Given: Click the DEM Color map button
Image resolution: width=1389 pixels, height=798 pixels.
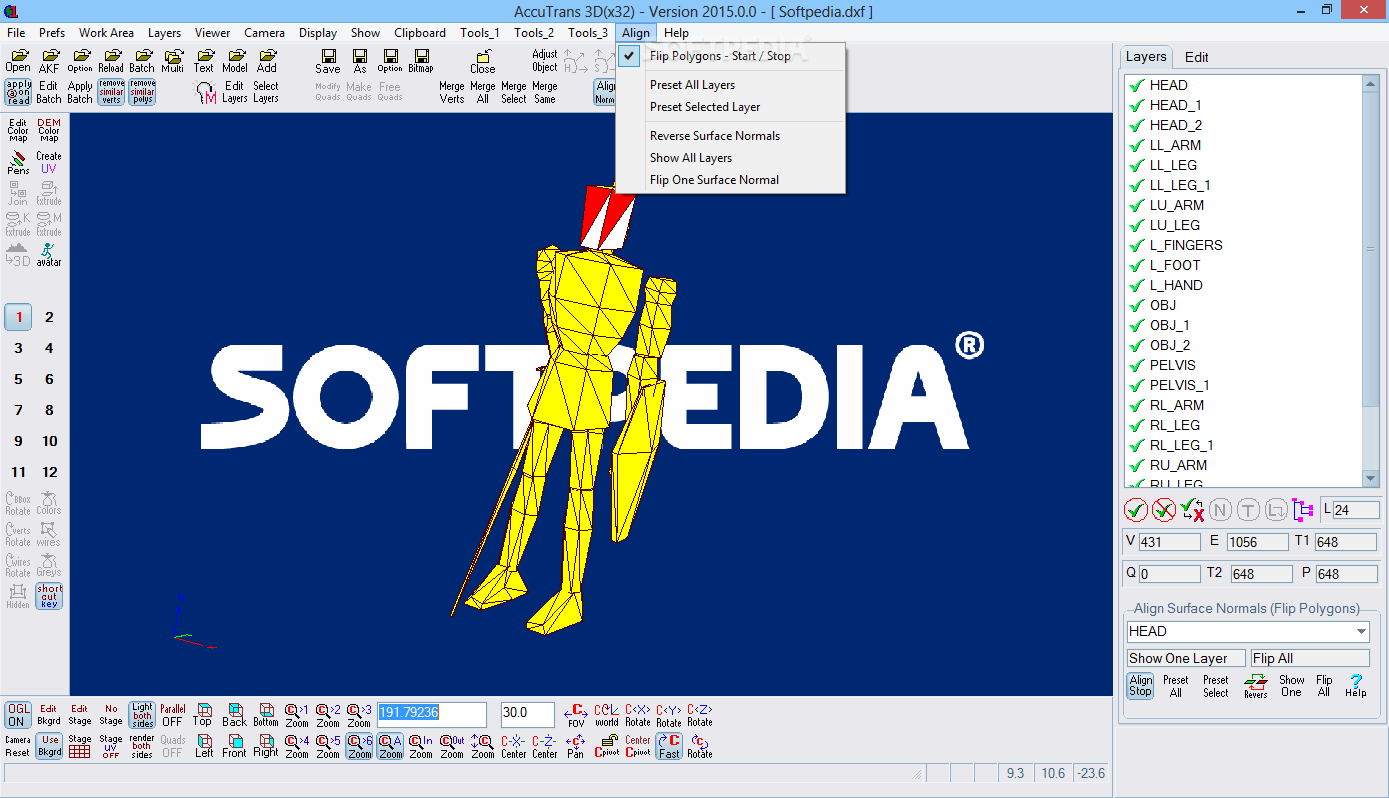Looking at the screenshot, I should coord(49,130).
